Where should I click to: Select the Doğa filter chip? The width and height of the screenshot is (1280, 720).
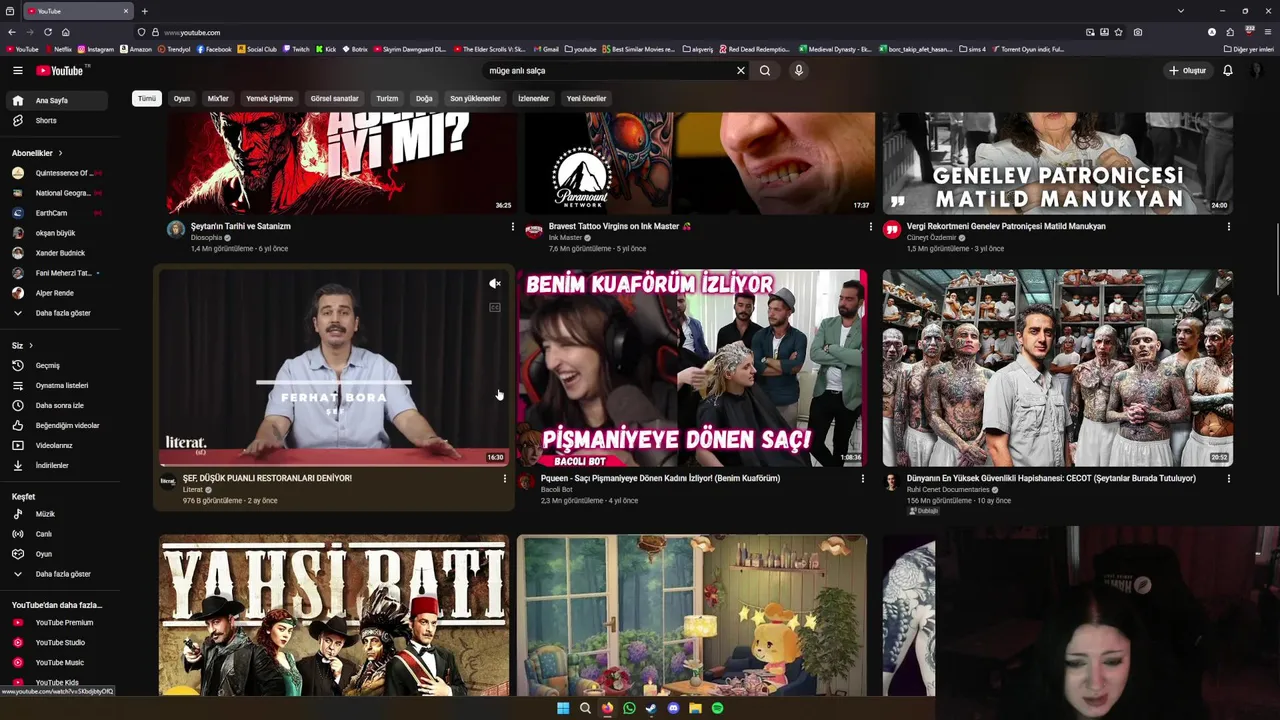click(x=424, y=98)
